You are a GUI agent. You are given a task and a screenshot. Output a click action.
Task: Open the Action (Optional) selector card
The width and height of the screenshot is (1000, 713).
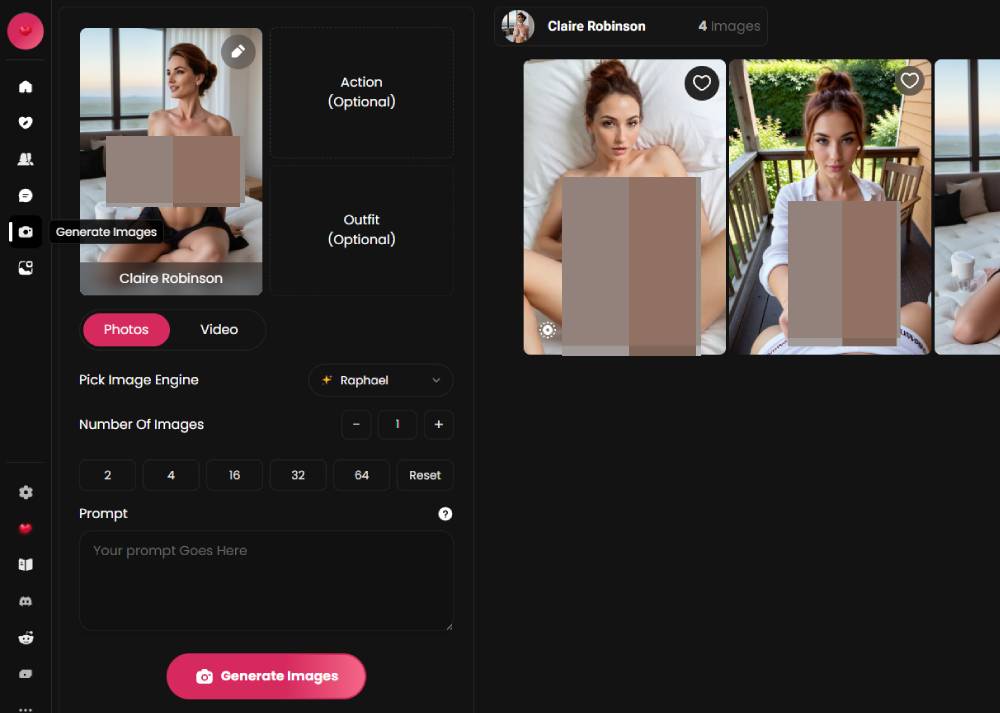click(362, 92)
